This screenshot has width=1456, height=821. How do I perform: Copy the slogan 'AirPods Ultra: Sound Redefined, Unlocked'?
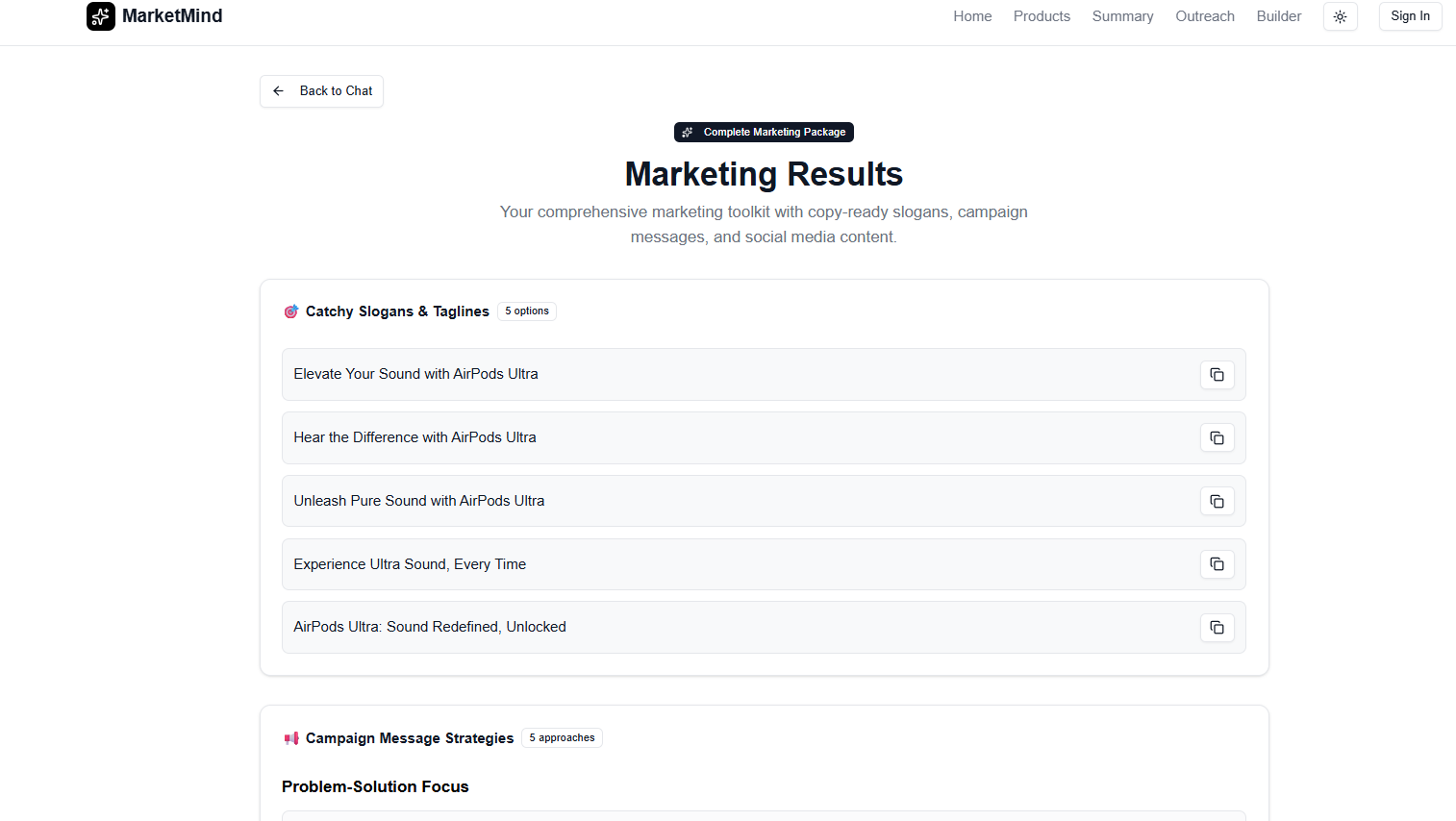coord(1217,627)
